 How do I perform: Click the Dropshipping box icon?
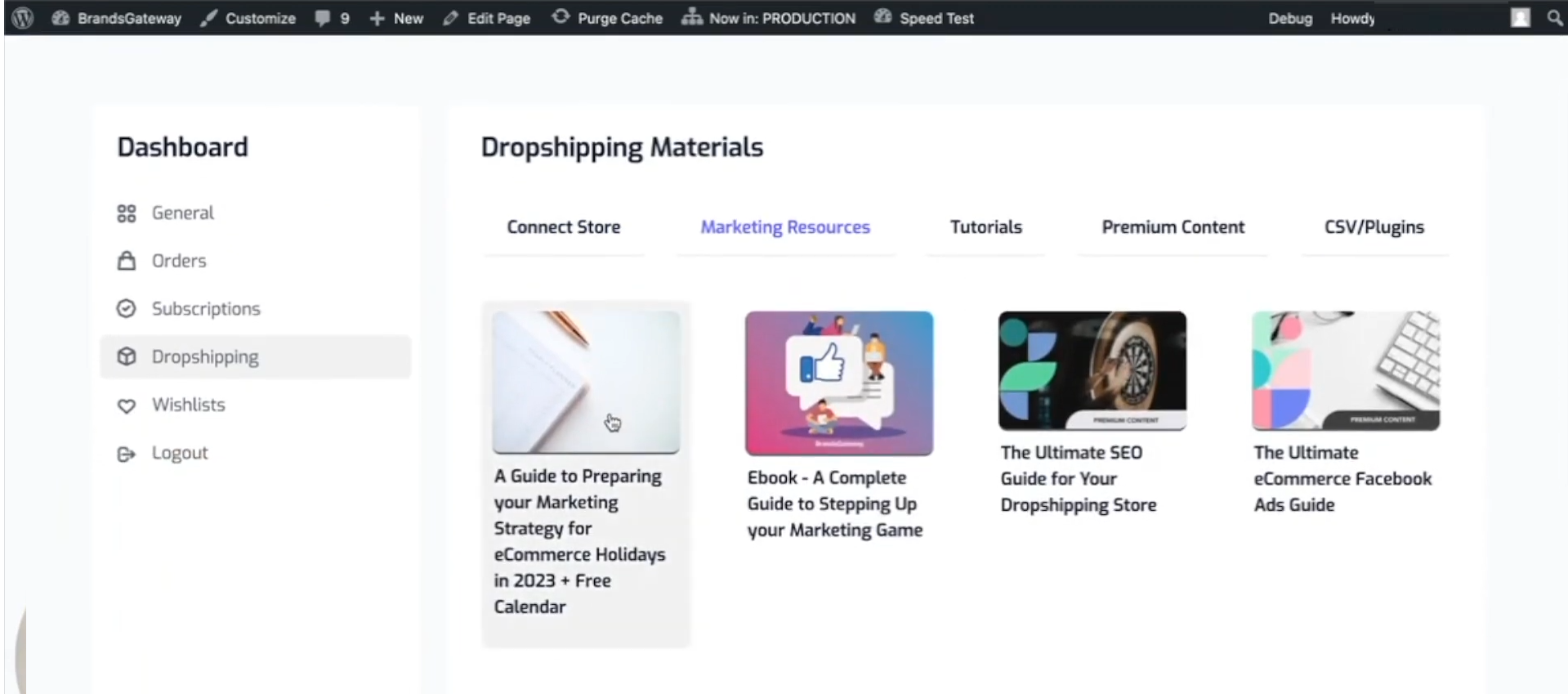click(x=127, y=356)
